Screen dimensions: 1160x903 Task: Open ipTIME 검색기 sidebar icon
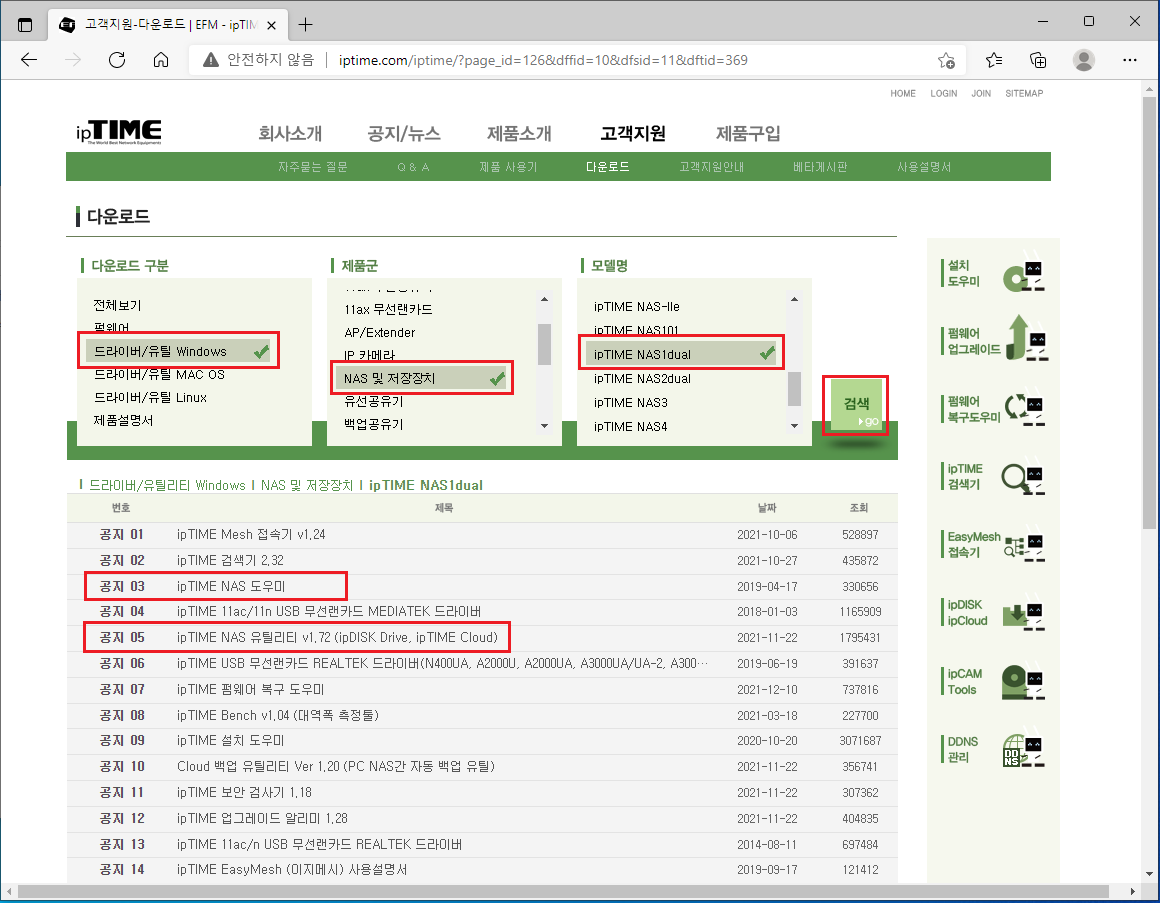click(1024, 477)
